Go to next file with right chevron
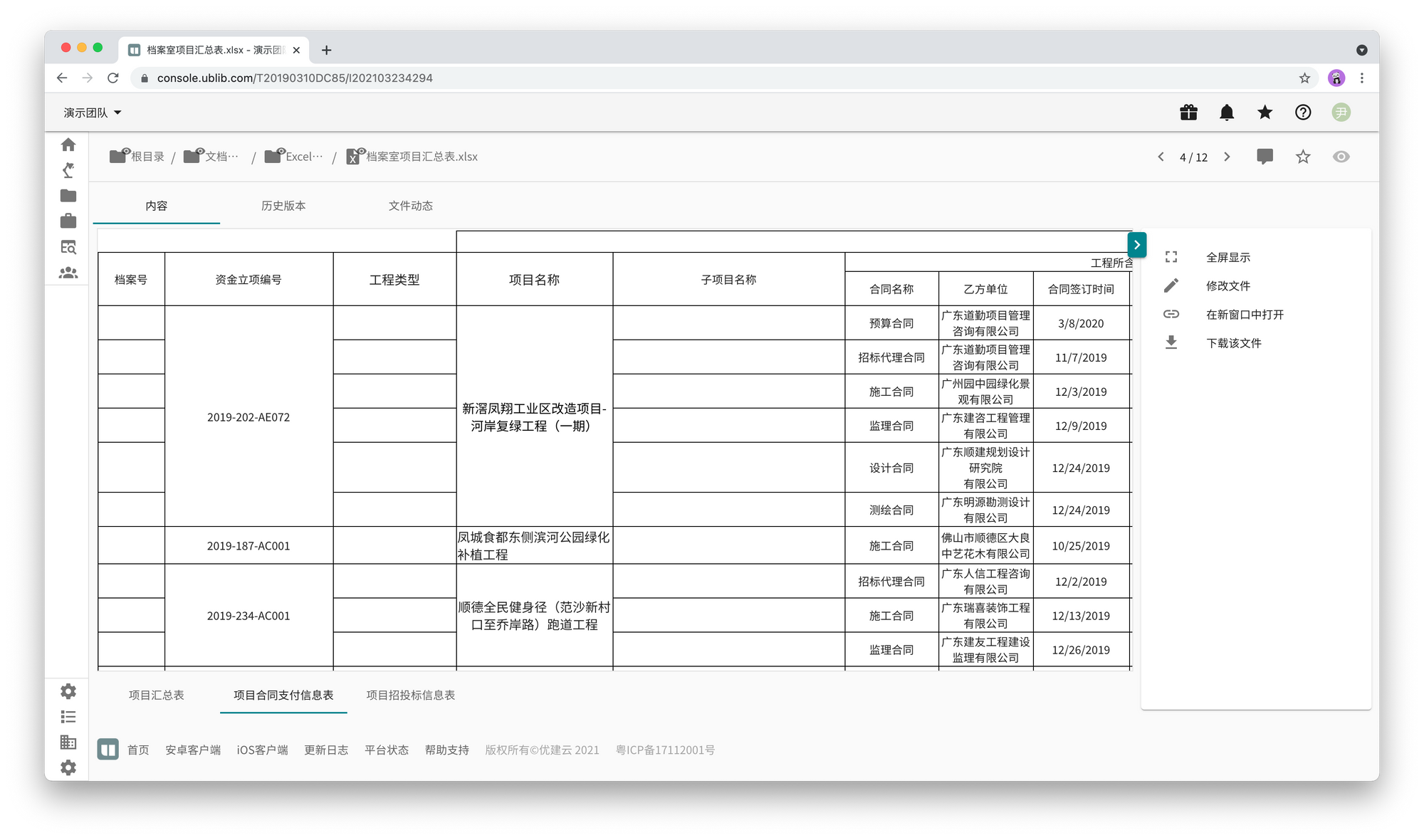 point(1227,157)
